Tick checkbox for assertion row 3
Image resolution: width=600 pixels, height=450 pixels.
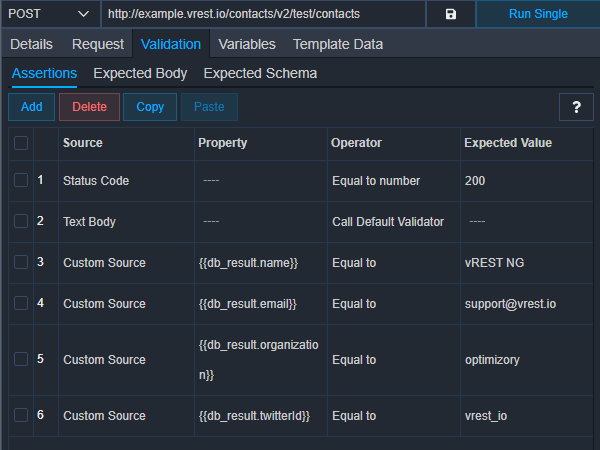(21, 262)
